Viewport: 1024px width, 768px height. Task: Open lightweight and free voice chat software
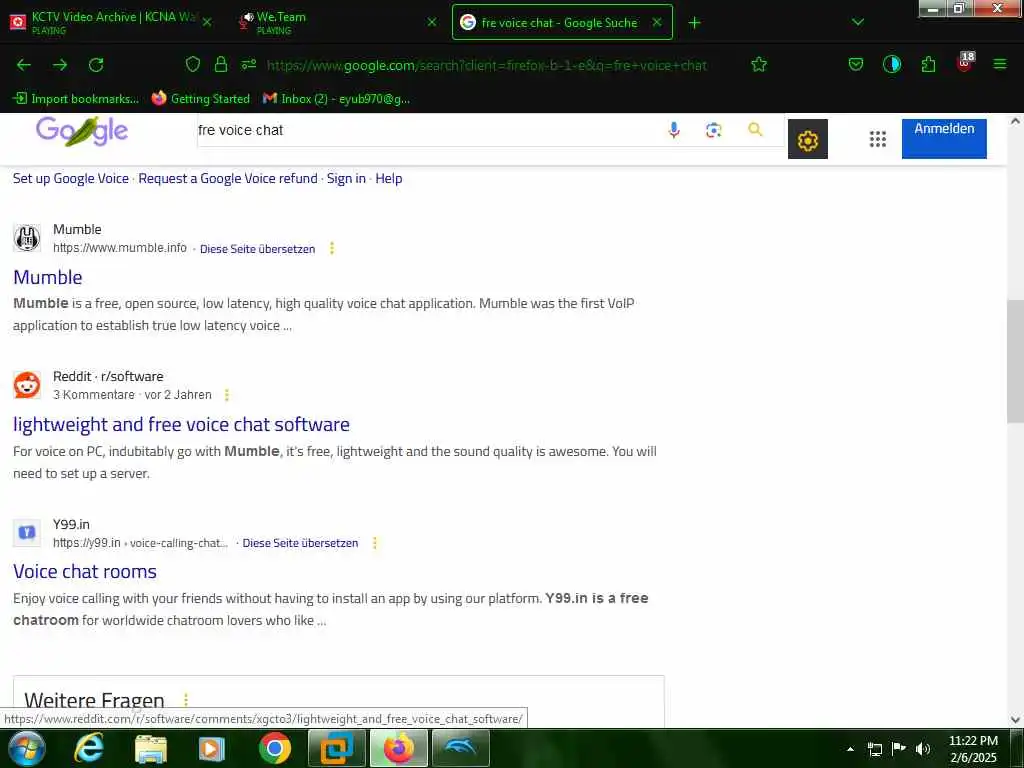[182, 424]
